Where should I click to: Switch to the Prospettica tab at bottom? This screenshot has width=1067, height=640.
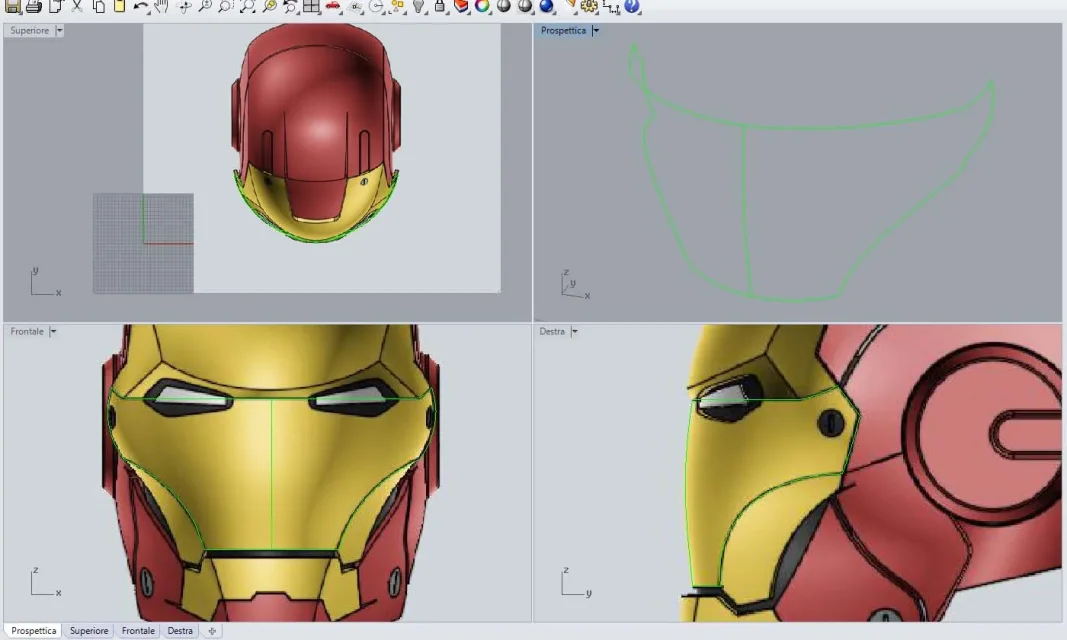(33, 631)
